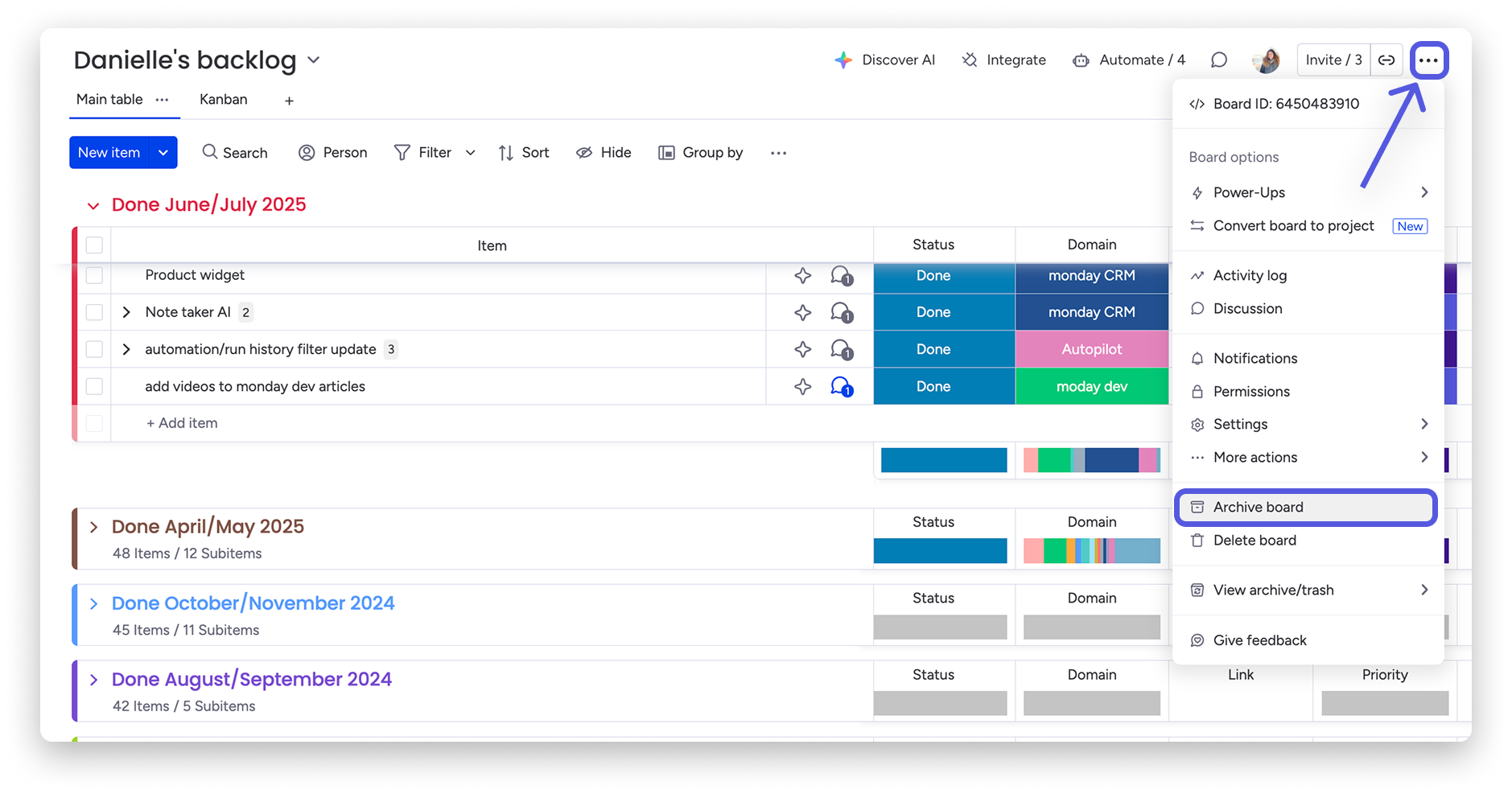This screenshot has height=794, width=1512.
Task: Expand the Done October/November 2024 group
Action: [x=93, y=604]
